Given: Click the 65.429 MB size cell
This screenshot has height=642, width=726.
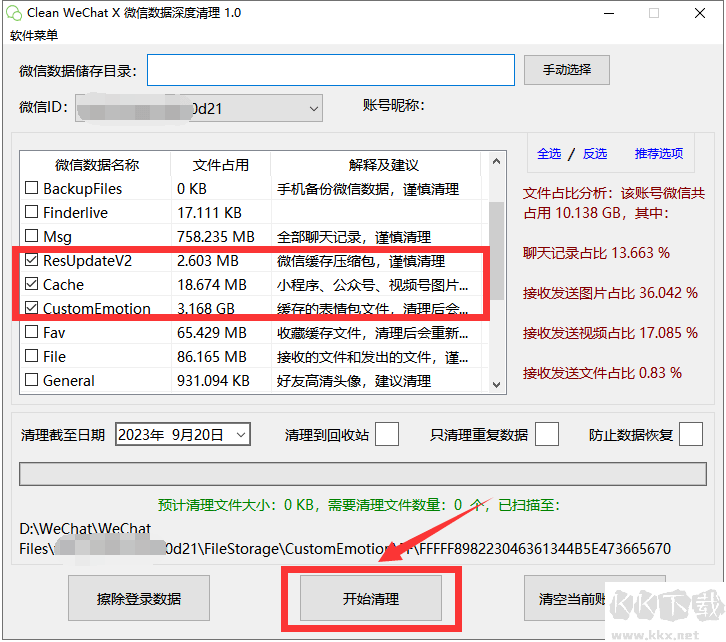Looking at the screenshot, I should [212, 333].
